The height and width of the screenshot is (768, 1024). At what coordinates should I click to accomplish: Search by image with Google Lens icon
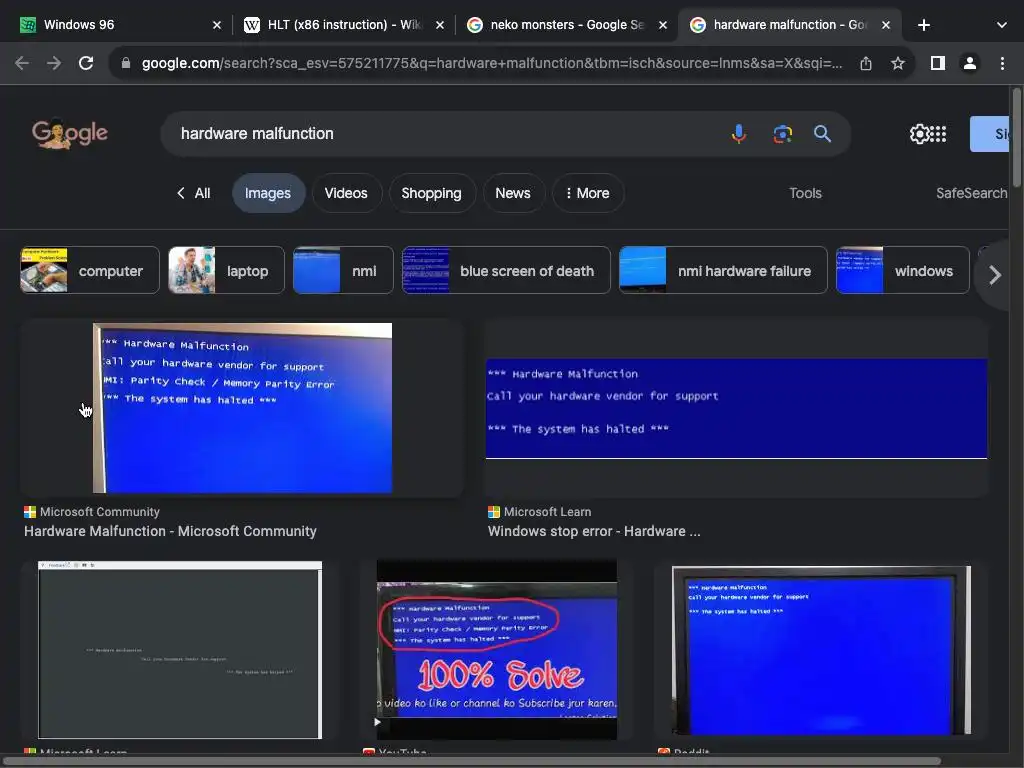[782, 134]
